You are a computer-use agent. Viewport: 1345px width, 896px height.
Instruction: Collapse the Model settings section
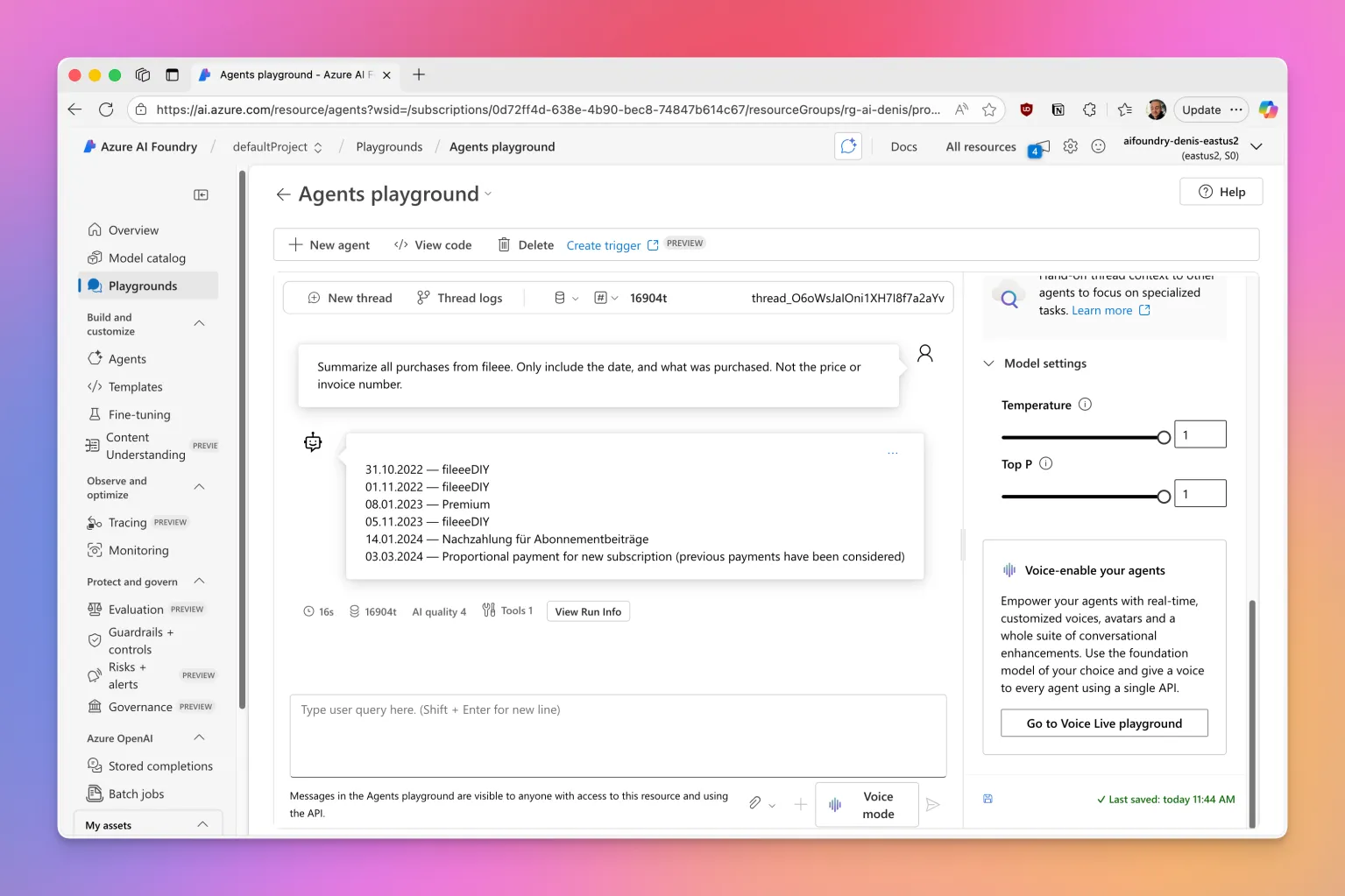(988, 363)
